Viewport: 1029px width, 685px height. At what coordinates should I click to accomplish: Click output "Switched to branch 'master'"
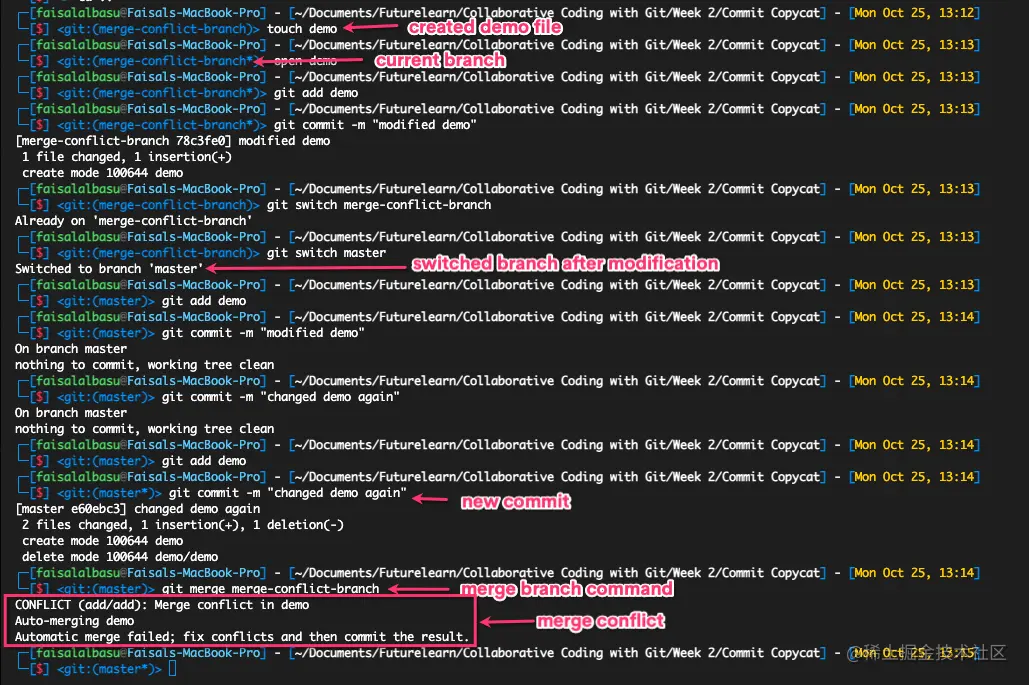[109, 268]
